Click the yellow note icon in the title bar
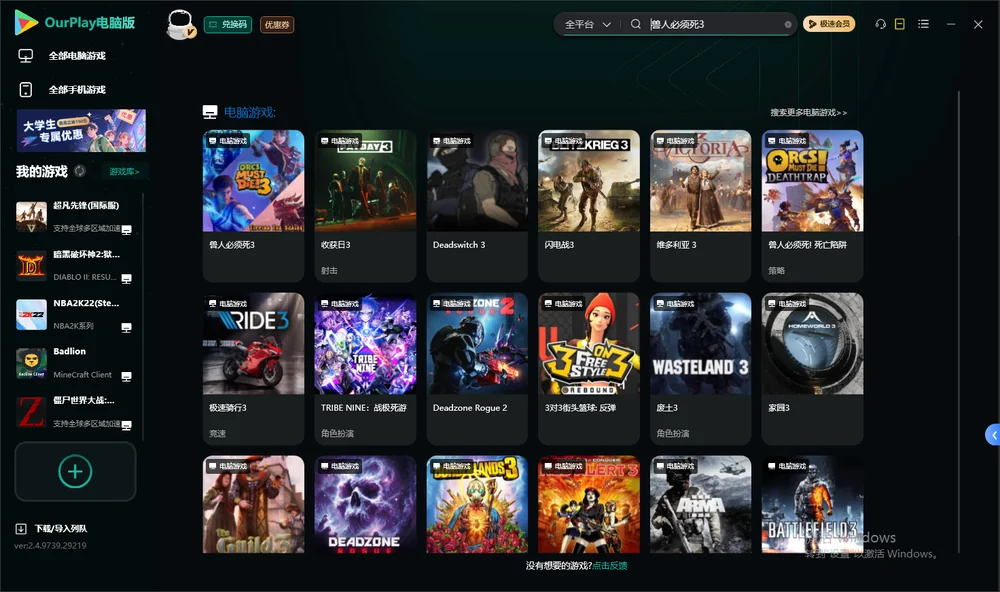 (899, 24)
